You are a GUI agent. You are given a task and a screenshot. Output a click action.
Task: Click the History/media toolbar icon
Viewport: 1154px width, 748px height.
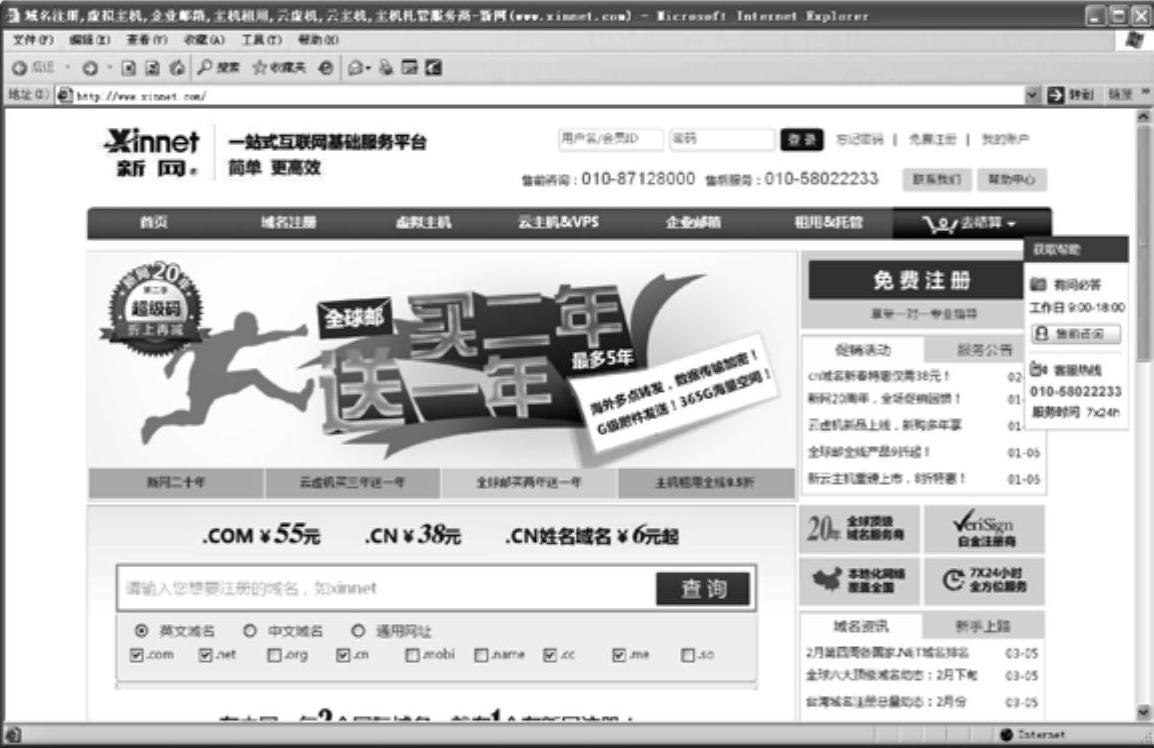(x=325, y=68)
